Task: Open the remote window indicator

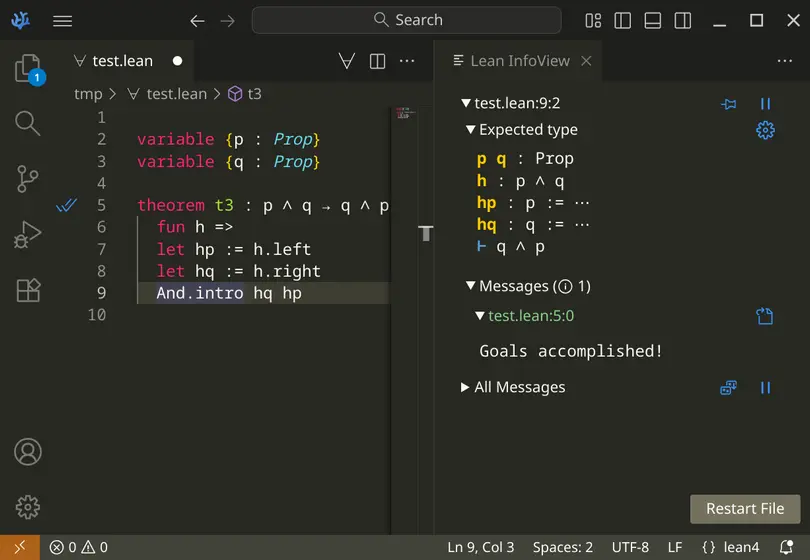Action: (x=20, y=547)
